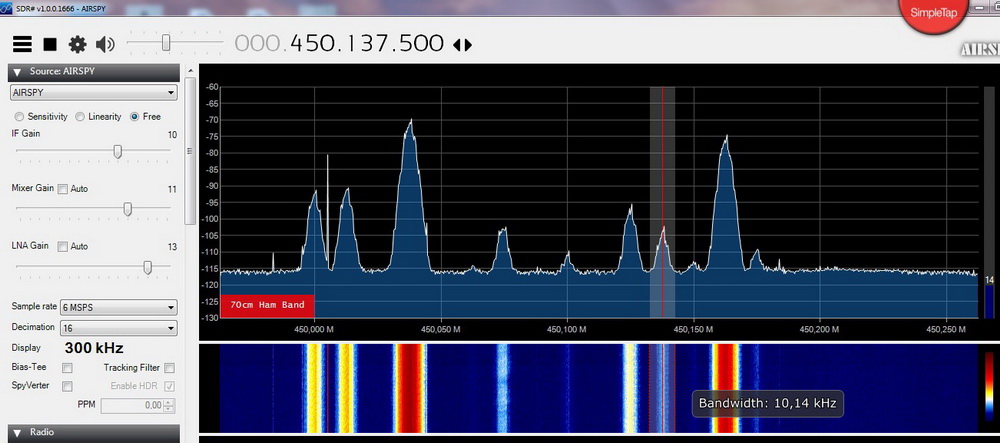Click the PPM value field
Image resolution: width=1000 pixels, height=443 pixels.
132,405
